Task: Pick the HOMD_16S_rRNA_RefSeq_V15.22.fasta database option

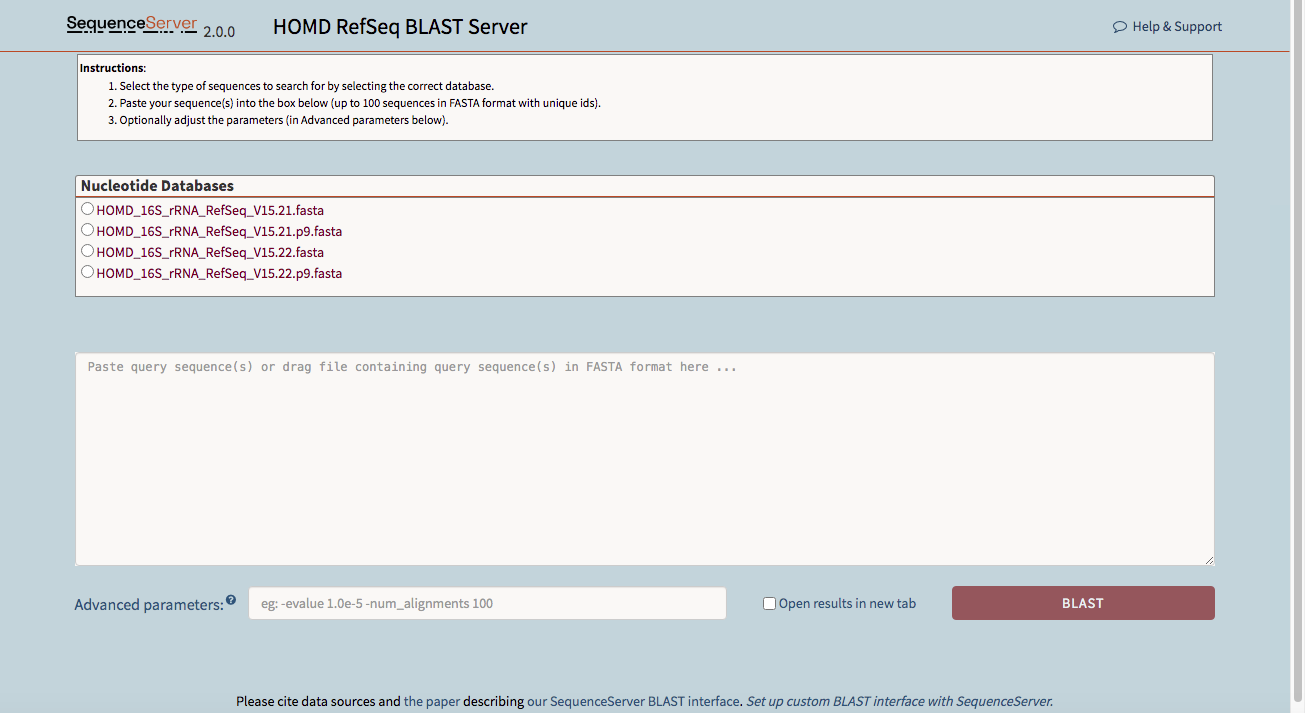Action: coord(88,251)
